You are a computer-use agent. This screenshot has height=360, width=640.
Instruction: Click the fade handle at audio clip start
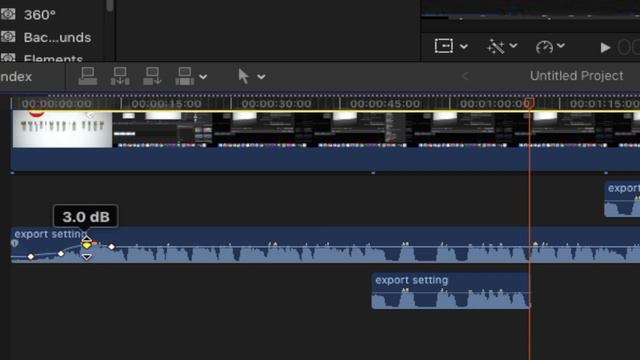click(15, 243)
